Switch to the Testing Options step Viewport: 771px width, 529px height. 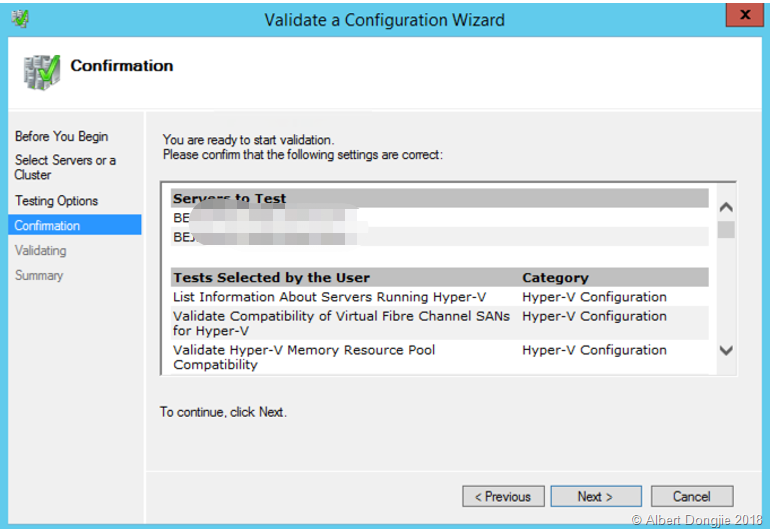coord(56,201)
